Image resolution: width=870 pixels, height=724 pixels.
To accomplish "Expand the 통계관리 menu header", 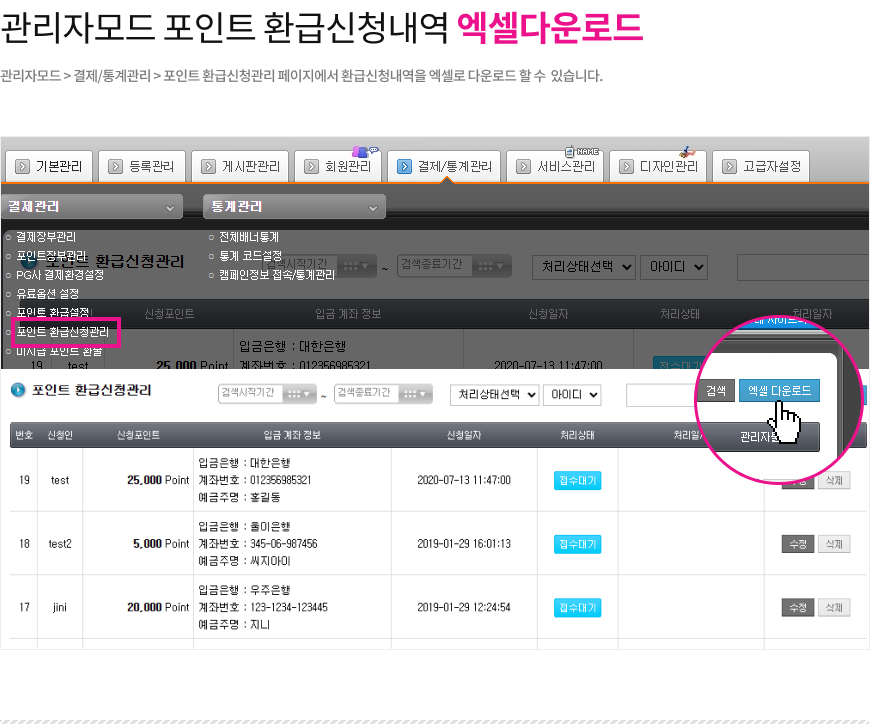I will pyautogui.click(x=293, y=207).
